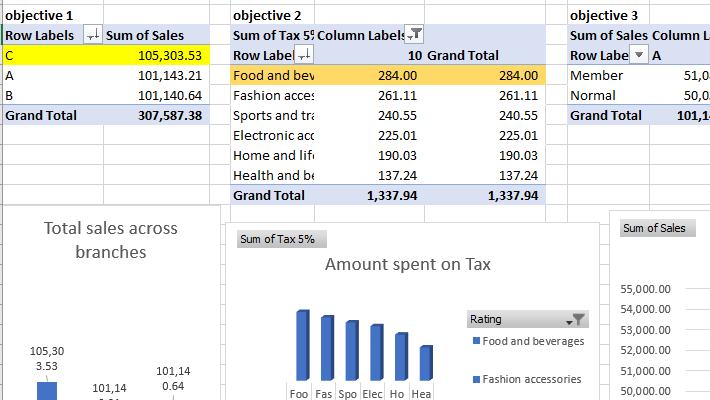Open Row Labels dropdown in objective 3 pivot
The width and height of the screenshot is (710, 400).
coord(639,55)
